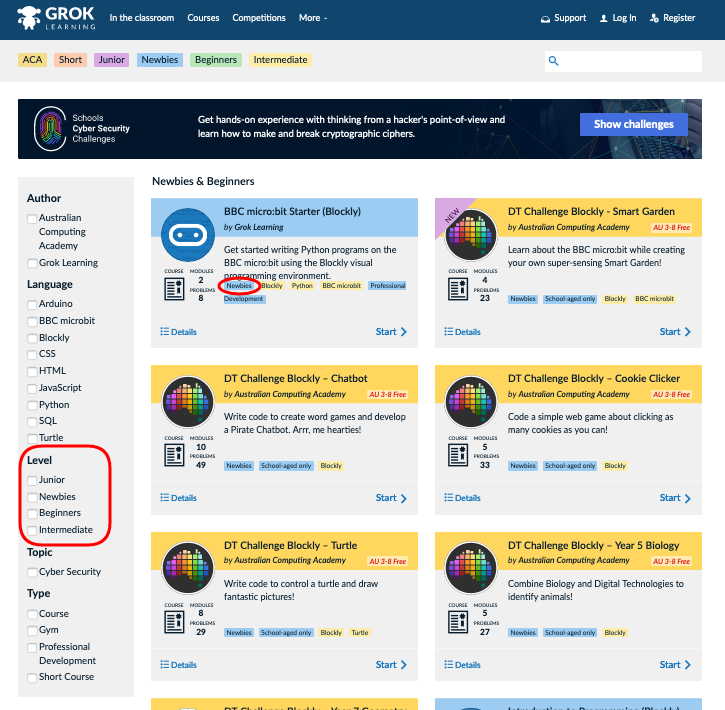Tick the Cyber Security topic checkbox

tap(32, 573)
